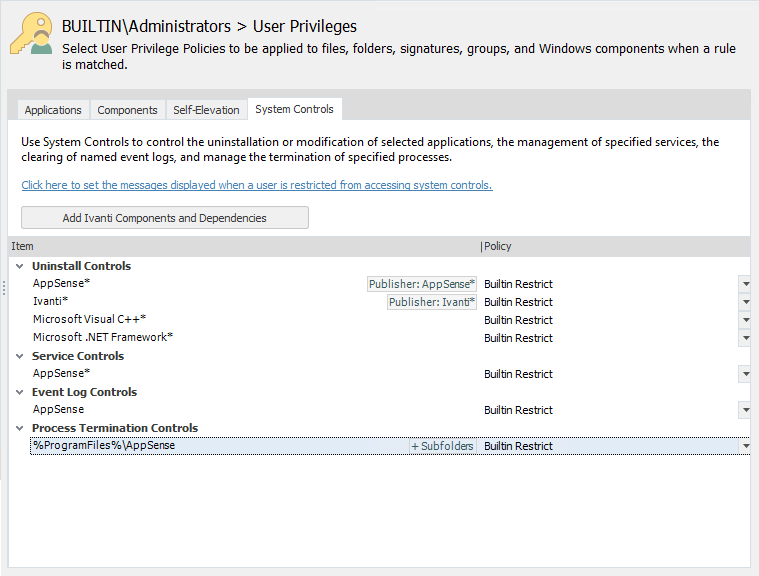Click Add Ivanti Components and Dependencies button
This screenshot has width=759, height=576.
[165, 218]
